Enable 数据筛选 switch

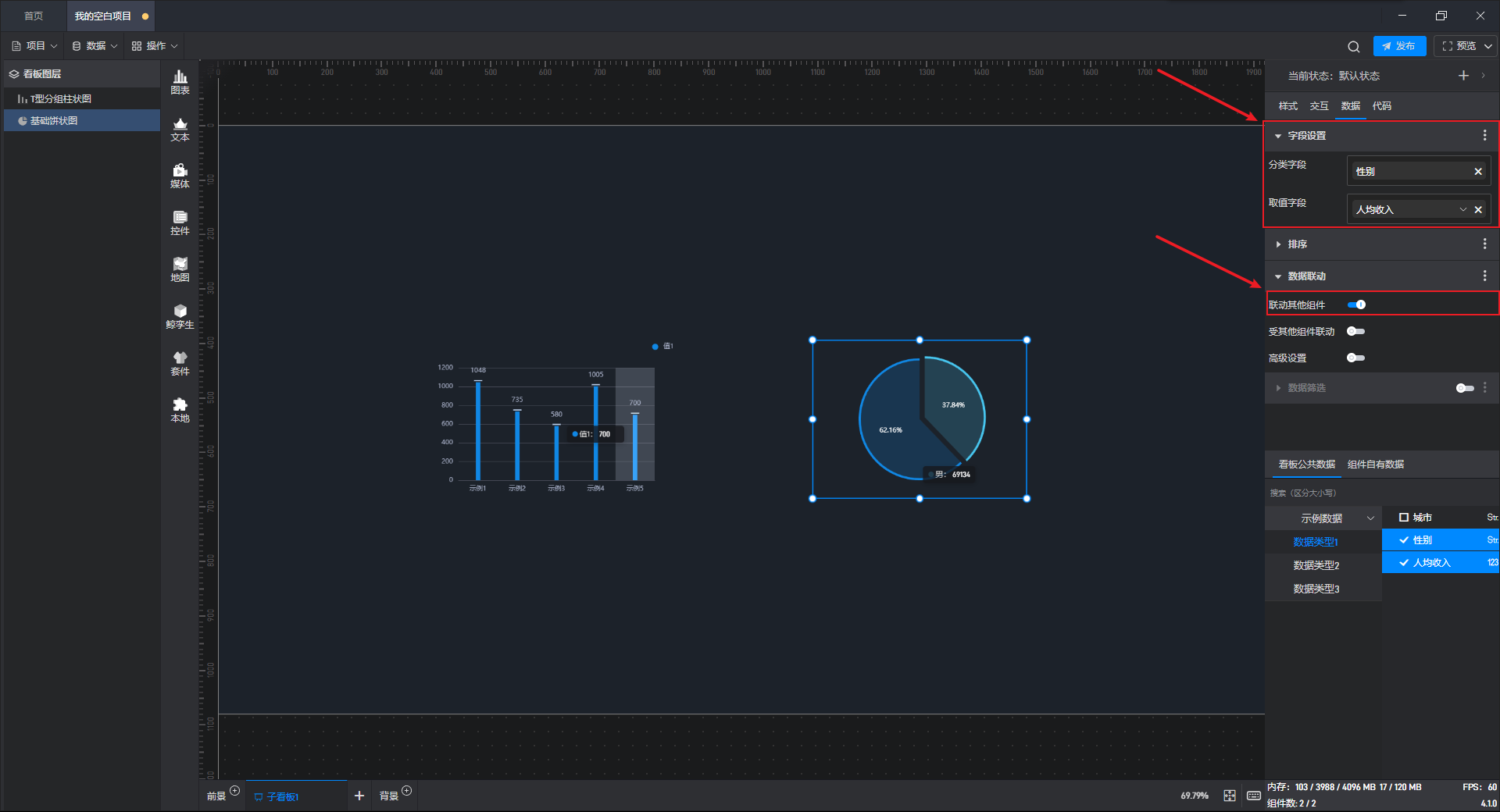pyautogui.click(x=1466, y=388)
